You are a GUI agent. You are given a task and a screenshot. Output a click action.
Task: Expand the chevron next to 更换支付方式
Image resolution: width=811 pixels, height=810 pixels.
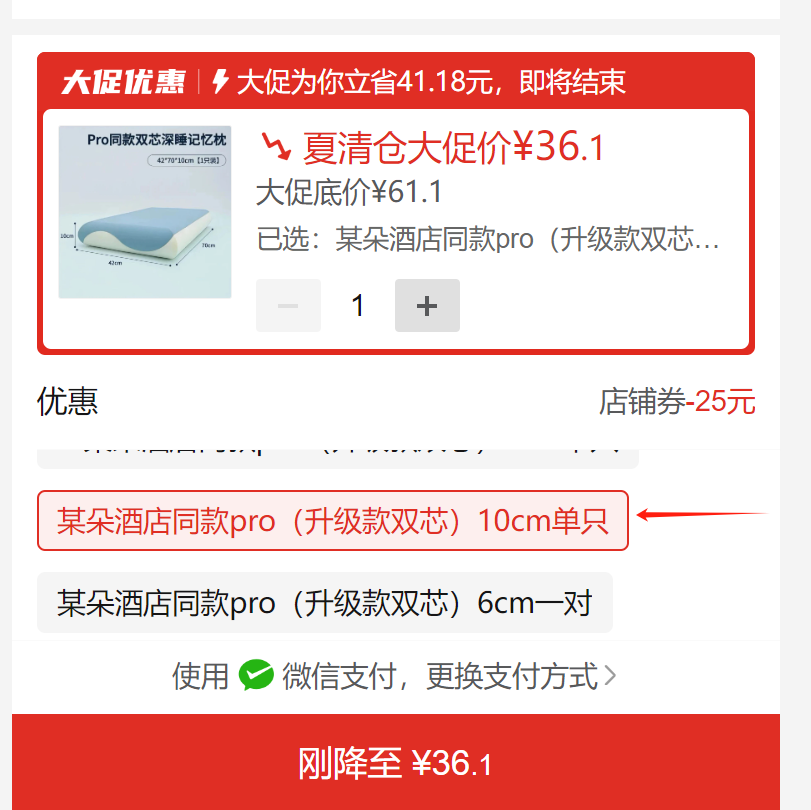[610, 676]
